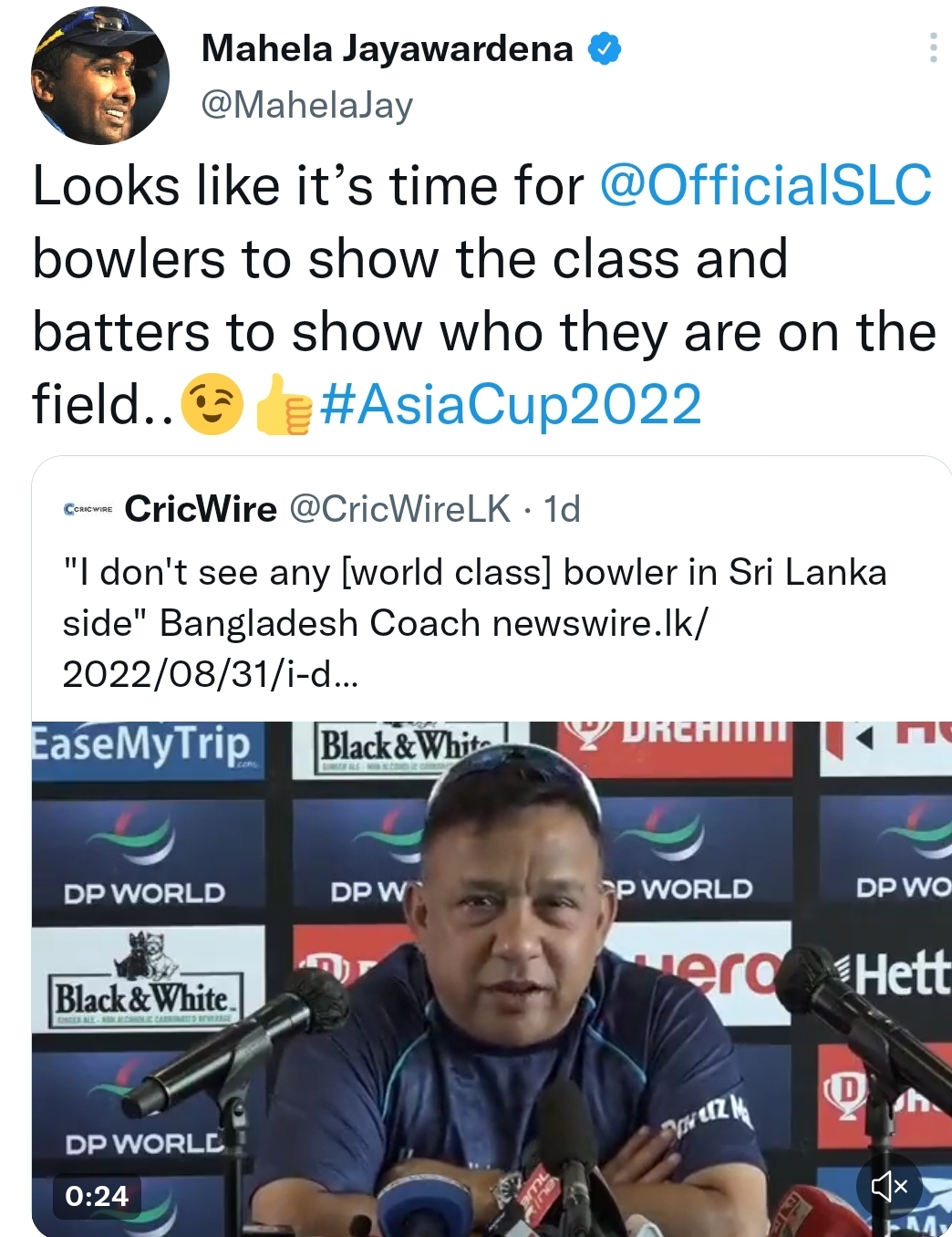
Task: Open the three-dot tweet options menu
Action: point(933,48)
